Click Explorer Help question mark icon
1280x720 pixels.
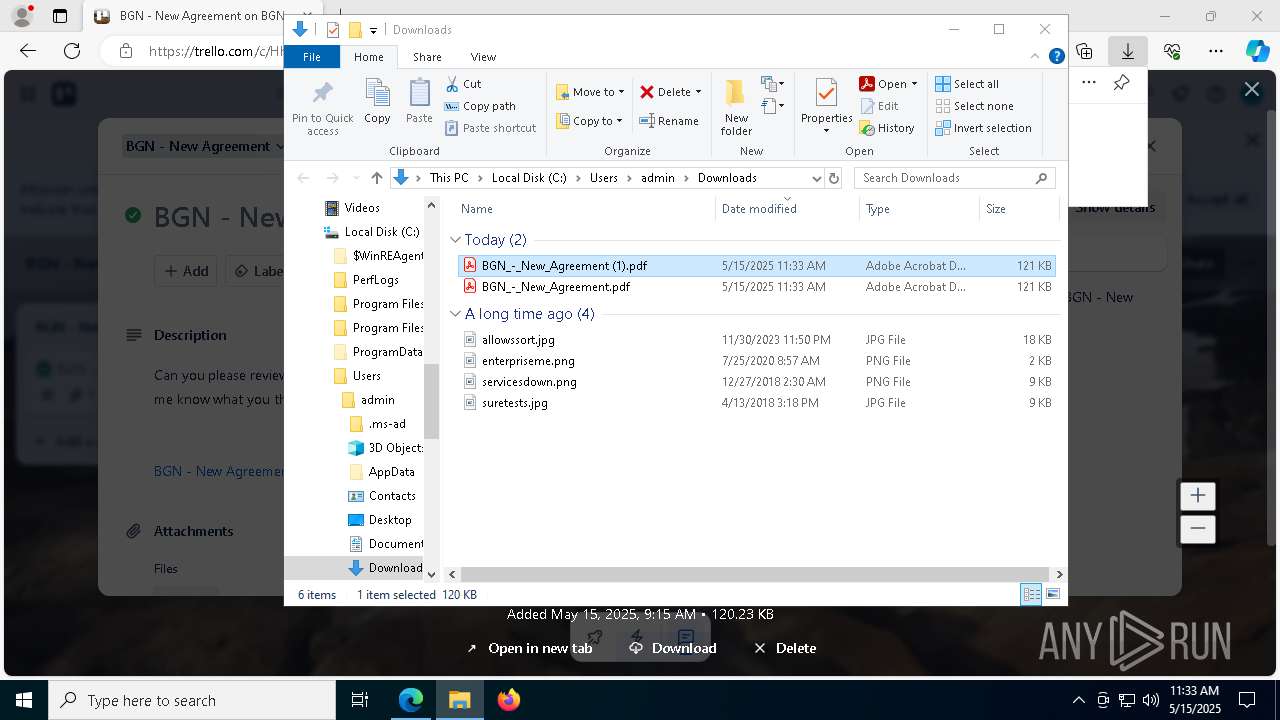pyautogui.click(x=1056, y=57)
